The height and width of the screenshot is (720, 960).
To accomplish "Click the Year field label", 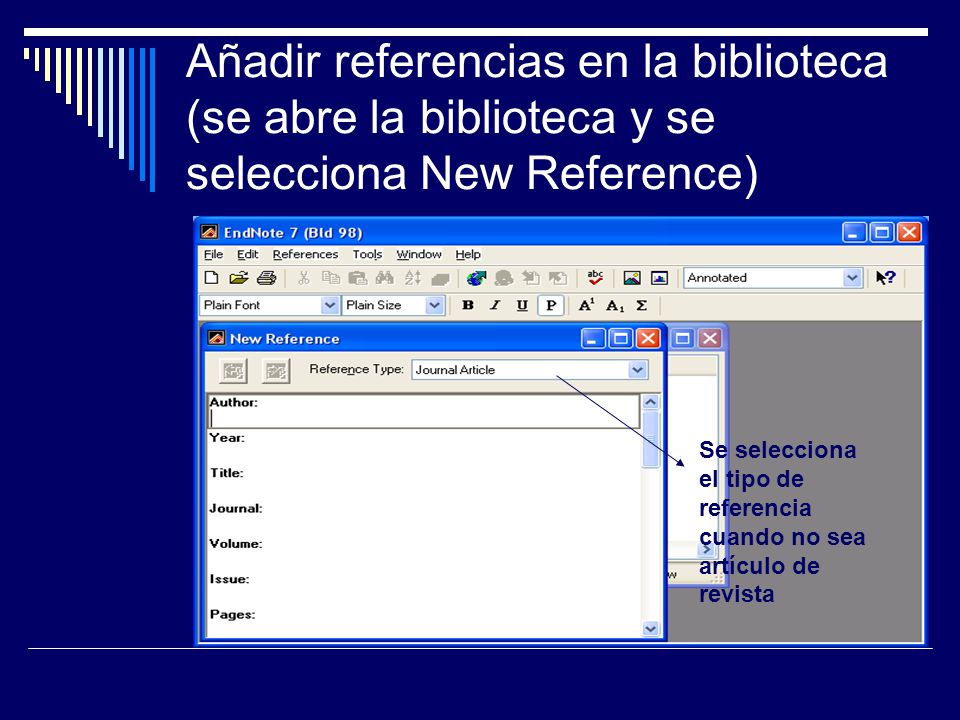I will (x=227, y=438).
